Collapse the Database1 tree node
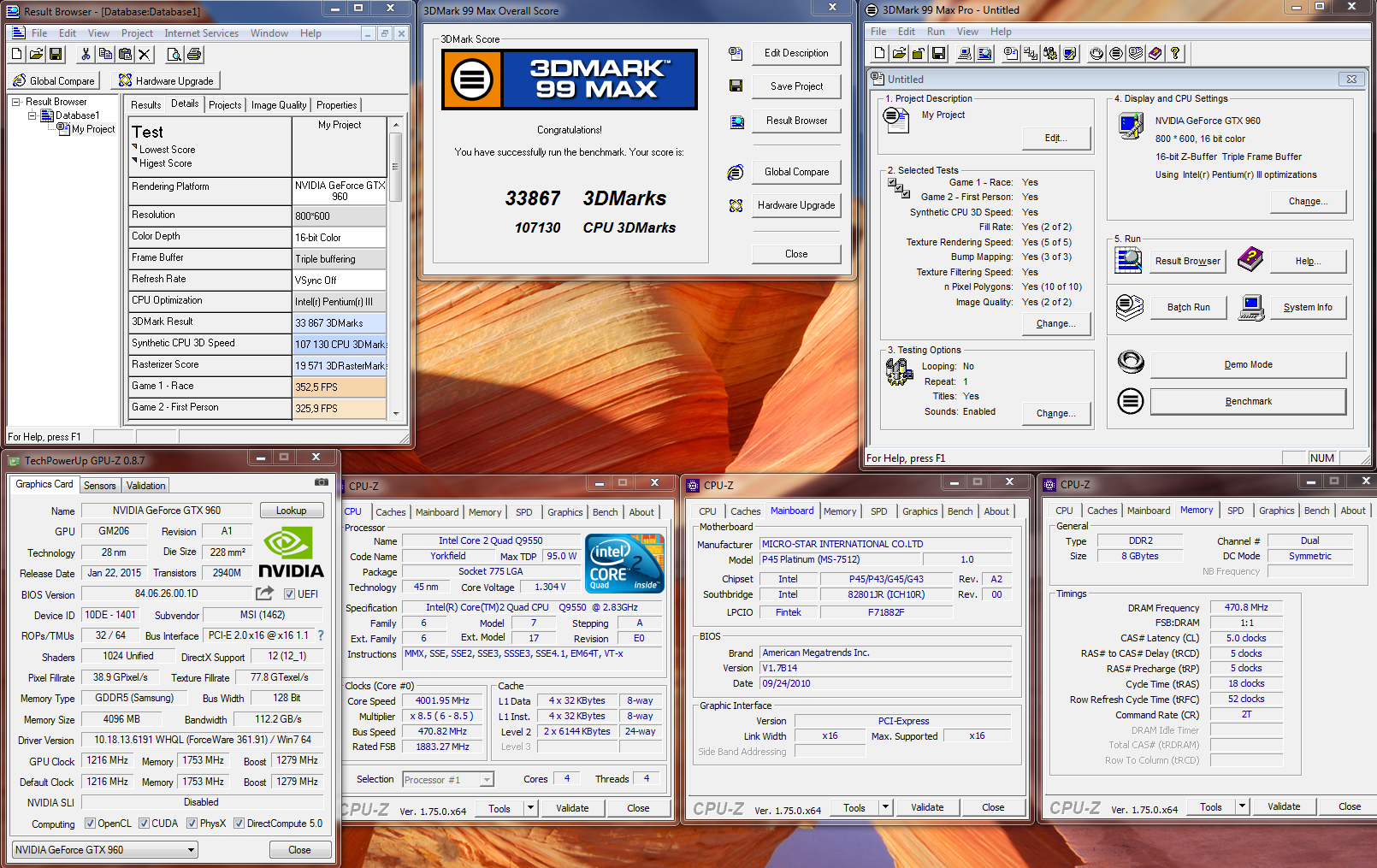1377x868 pixels. pyautogui.click(x=32, y=115)
